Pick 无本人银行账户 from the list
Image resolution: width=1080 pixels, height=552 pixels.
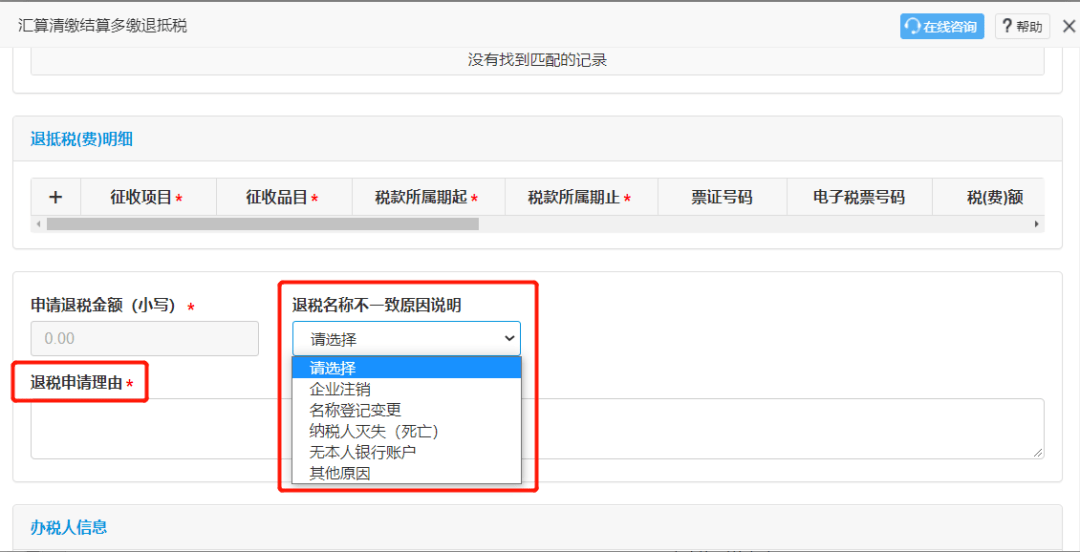tap(362, 452)
